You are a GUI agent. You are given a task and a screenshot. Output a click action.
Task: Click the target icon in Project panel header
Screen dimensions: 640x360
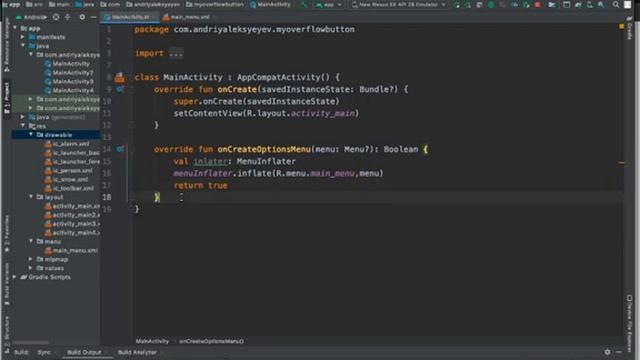coord(56,17)
